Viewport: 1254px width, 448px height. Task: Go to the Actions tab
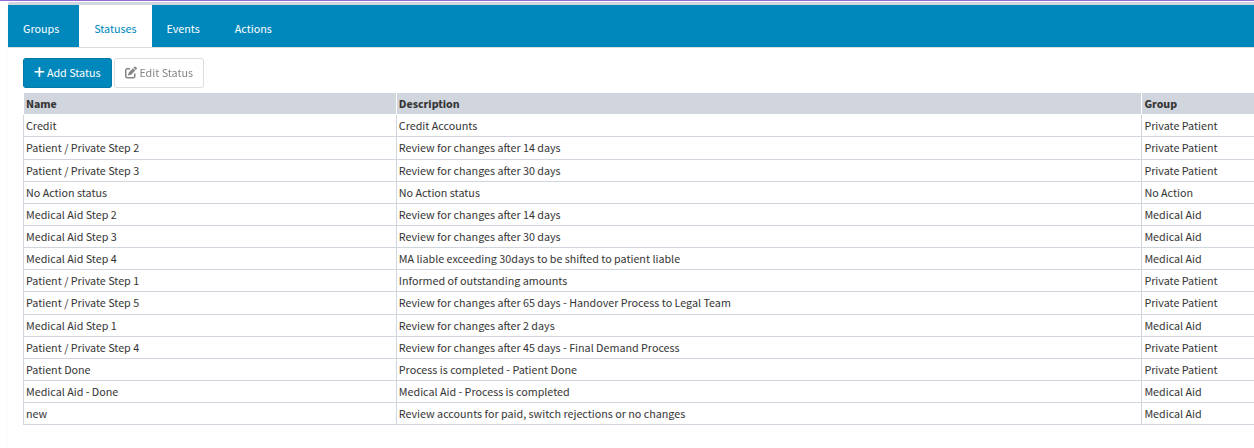tap(253, 29)
